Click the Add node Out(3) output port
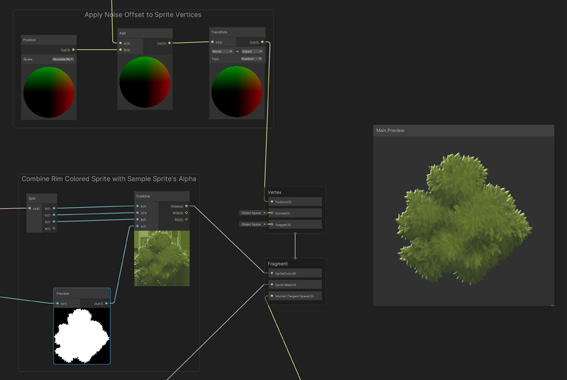 point(170,43)
